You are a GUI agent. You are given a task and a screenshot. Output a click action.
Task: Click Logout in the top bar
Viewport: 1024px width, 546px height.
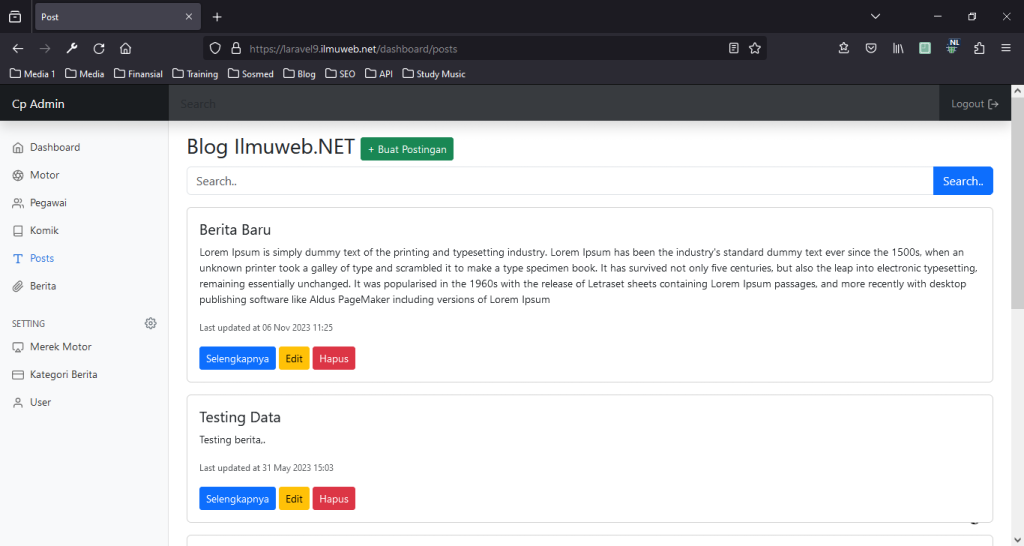click(x=974, y=104)
